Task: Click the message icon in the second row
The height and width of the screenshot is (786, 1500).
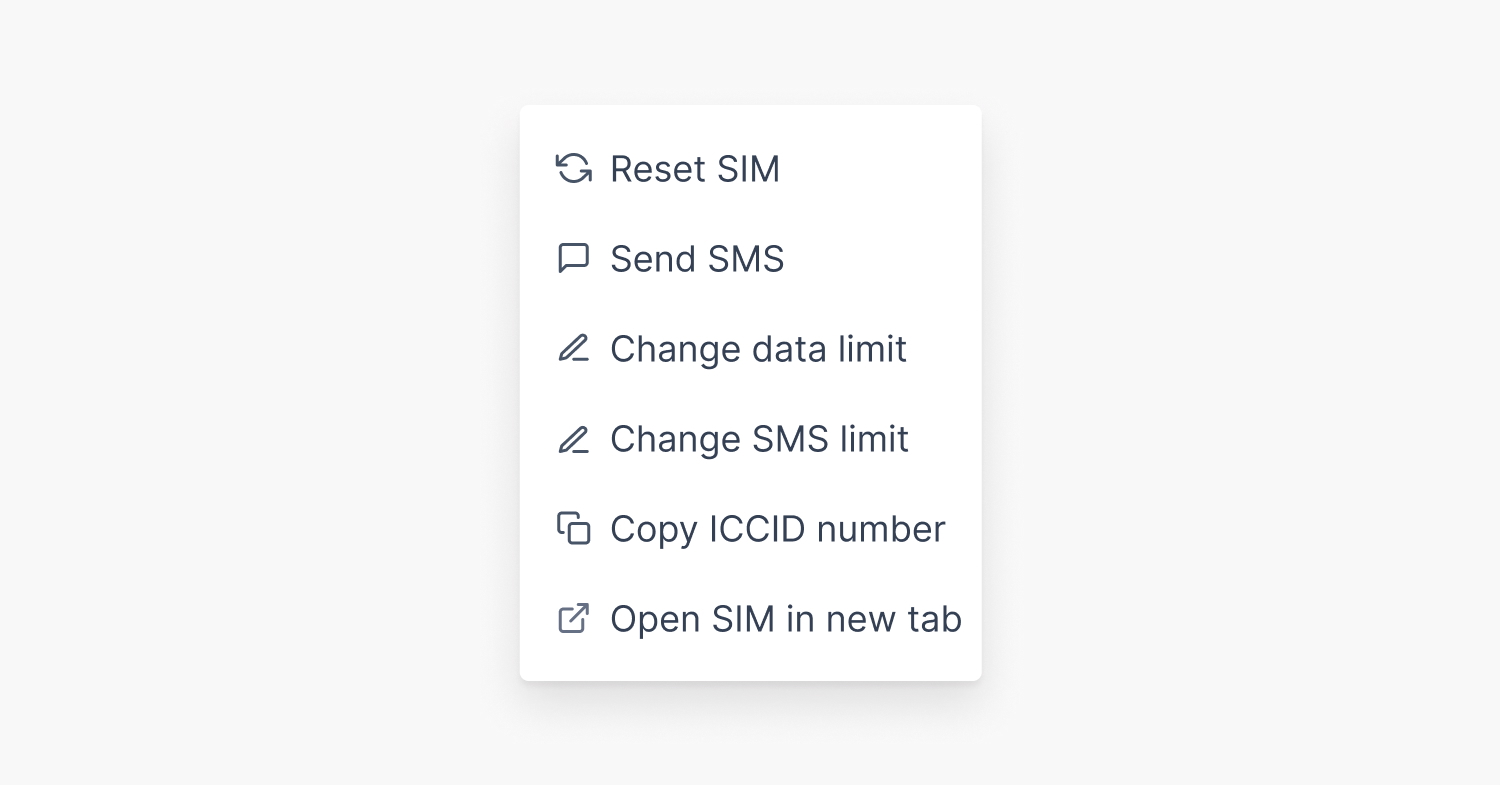Action: click(x=573, y=259)
